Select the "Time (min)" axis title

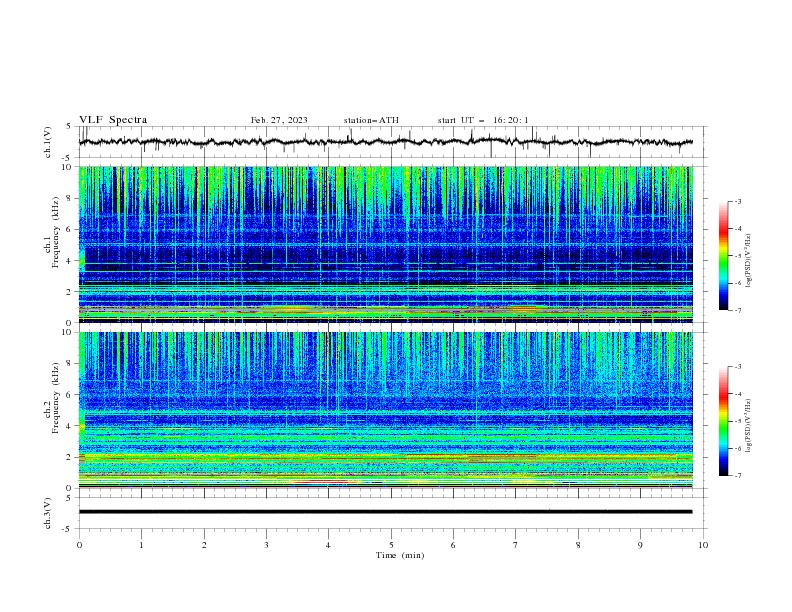coord(400,555)
